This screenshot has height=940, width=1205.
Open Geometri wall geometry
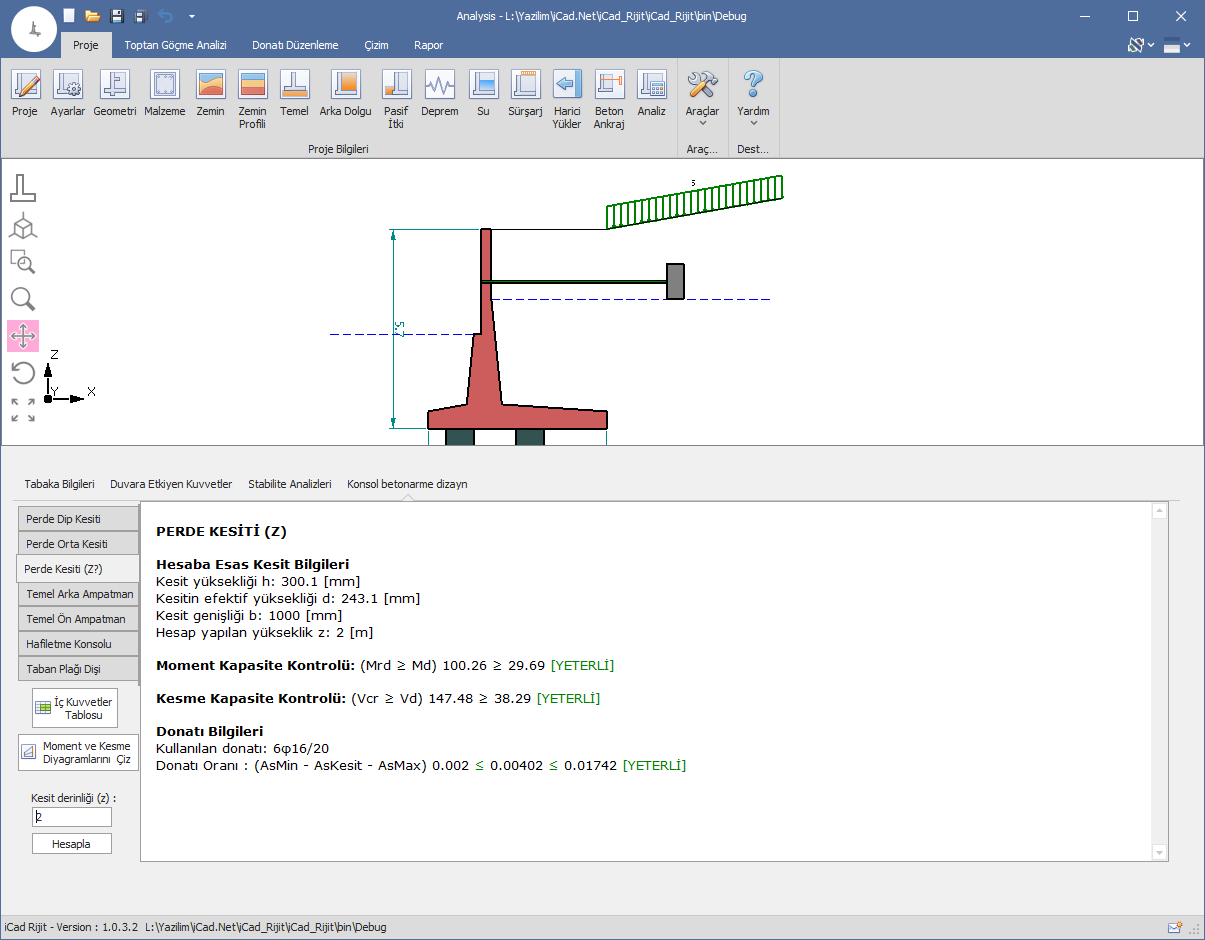[115, 94]
